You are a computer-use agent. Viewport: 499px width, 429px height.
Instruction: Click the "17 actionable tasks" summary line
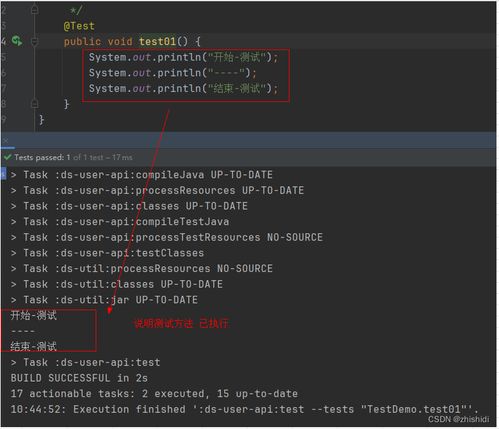[154, 394]
